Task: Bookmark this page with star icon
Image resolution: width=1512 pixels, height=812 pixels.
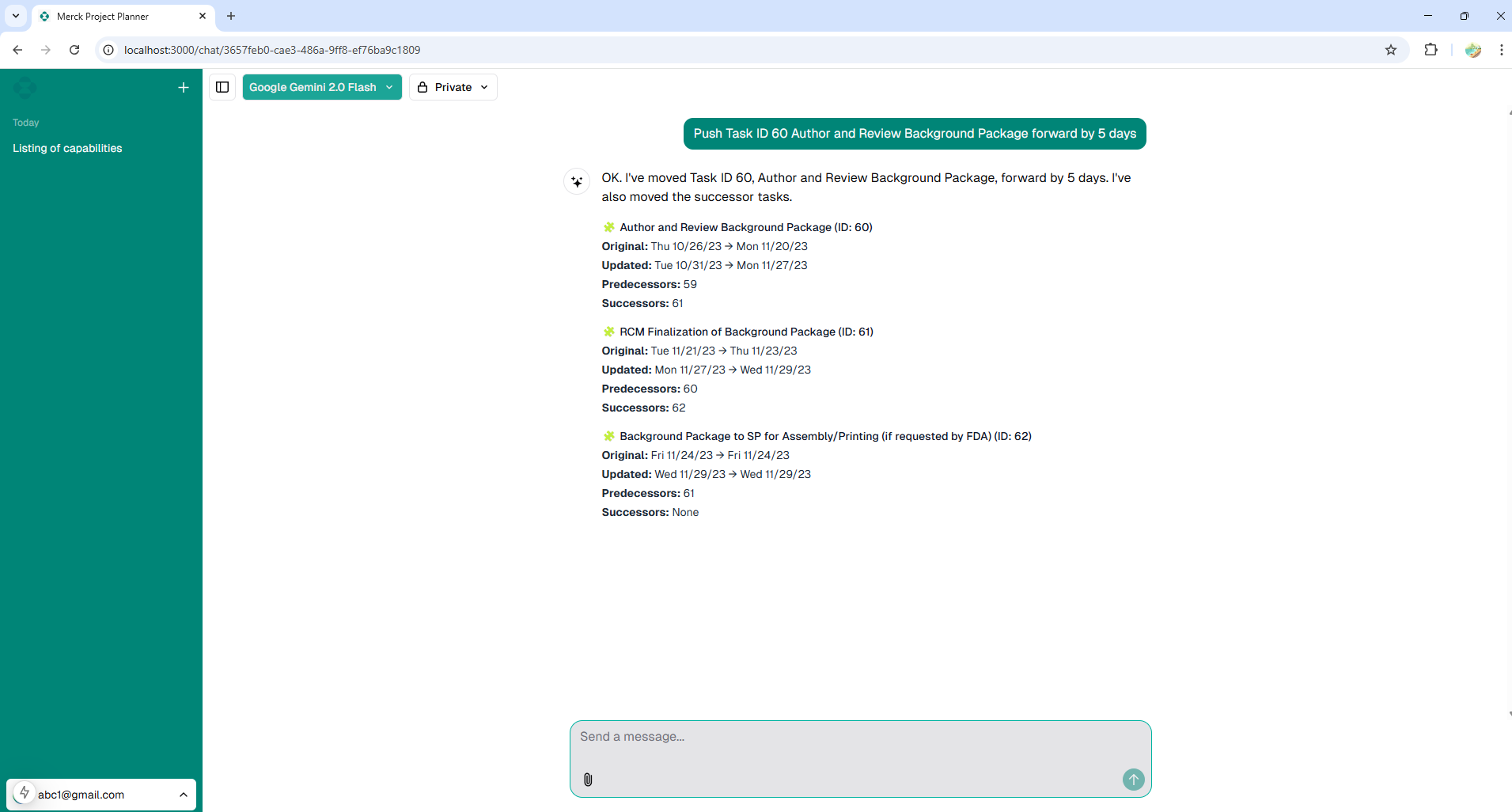Action: pyautogui.click(x=1391, y=50)
